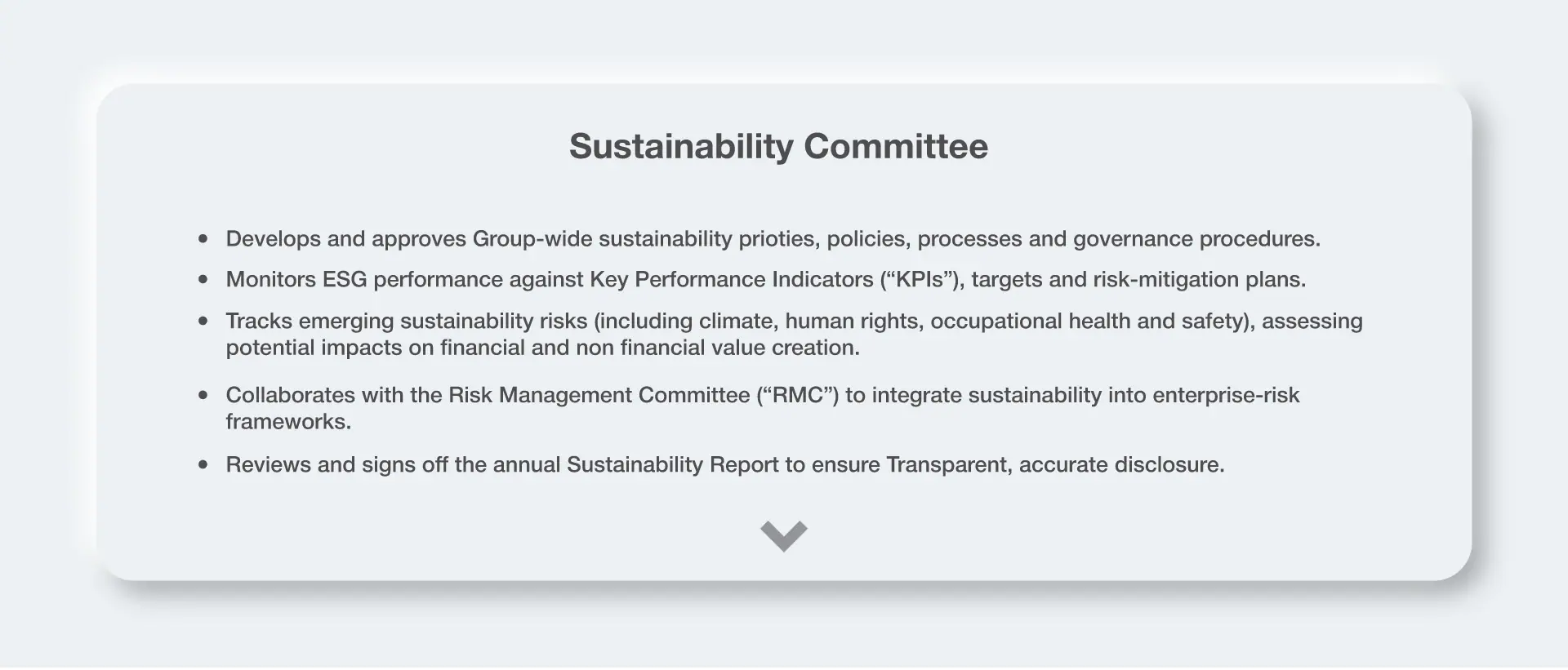Click the Collaborates with Risk Management Committee line
The image size is (1568, 670).
coord(762,396)
